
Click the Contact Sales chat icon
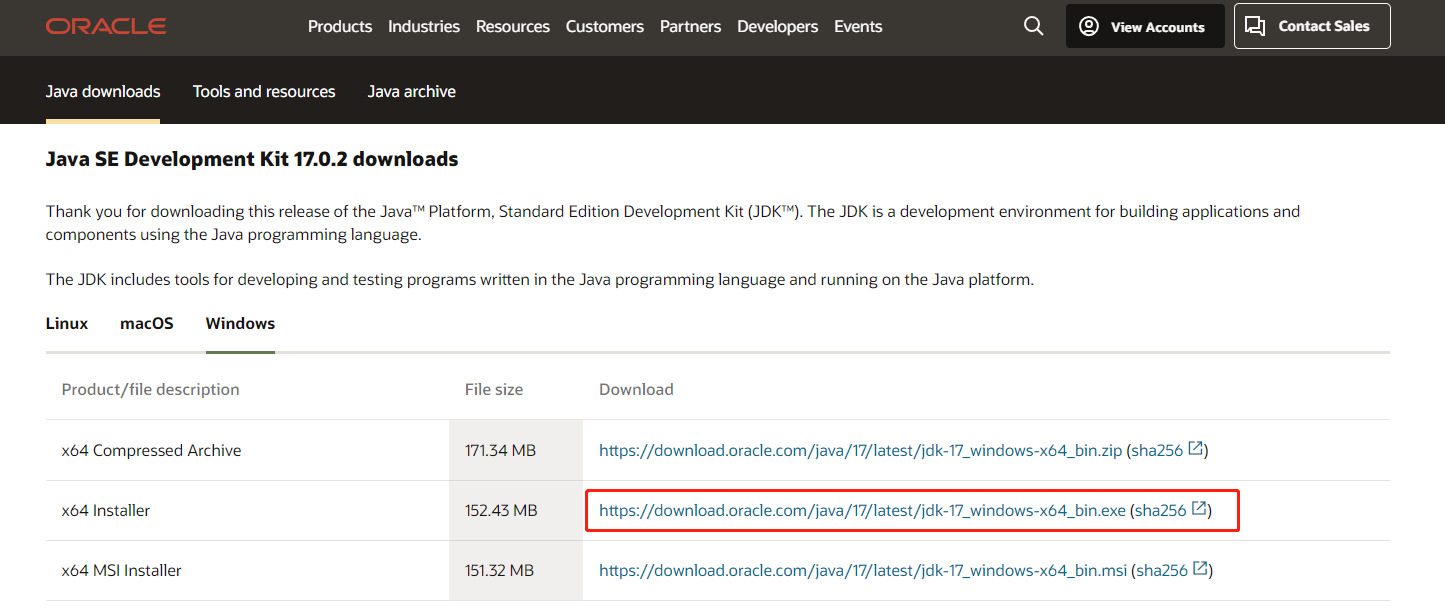(1256, 26)
